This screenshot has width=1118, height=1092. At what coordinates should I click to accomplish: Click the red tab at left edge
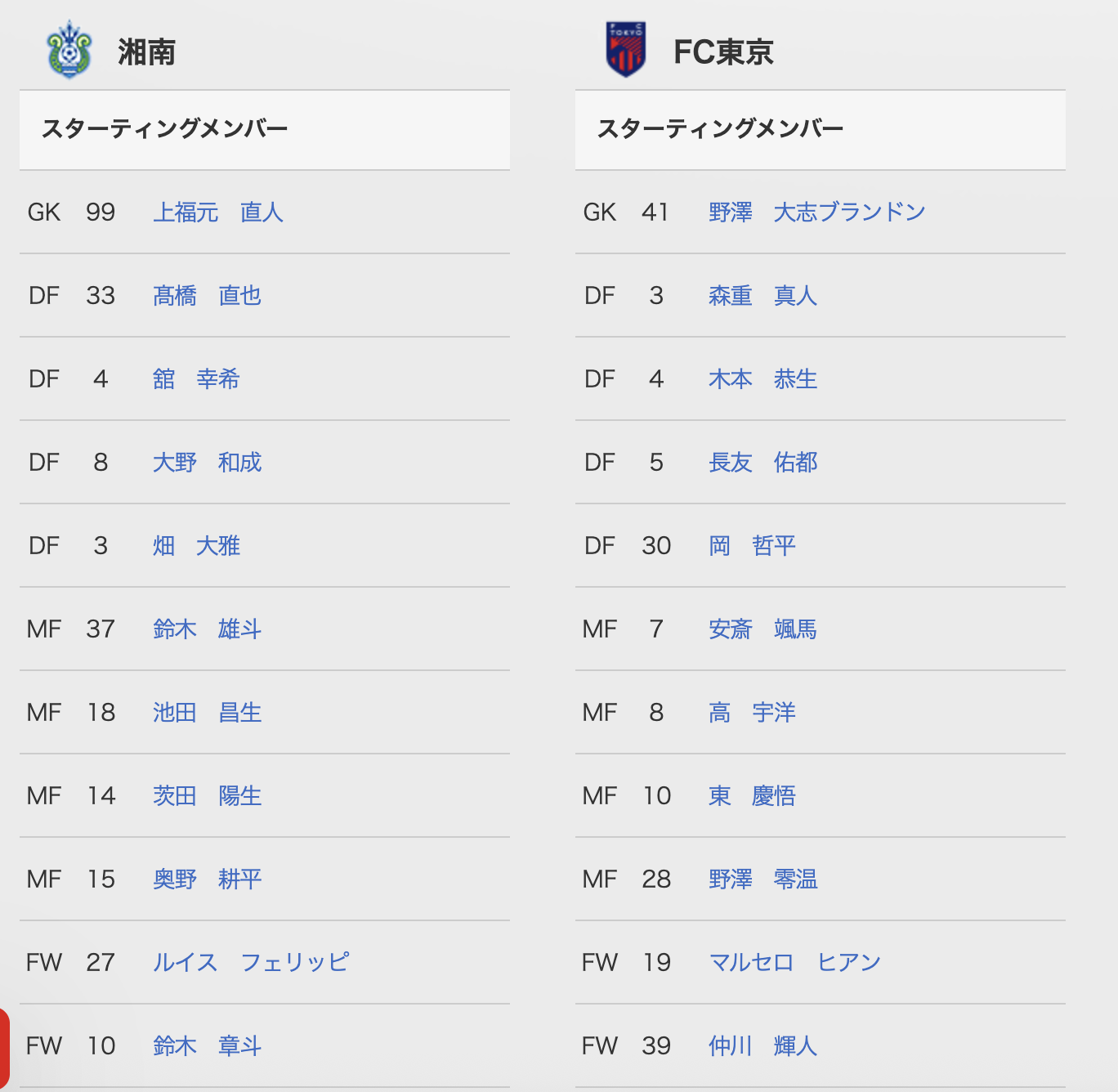coord(4,1050)
